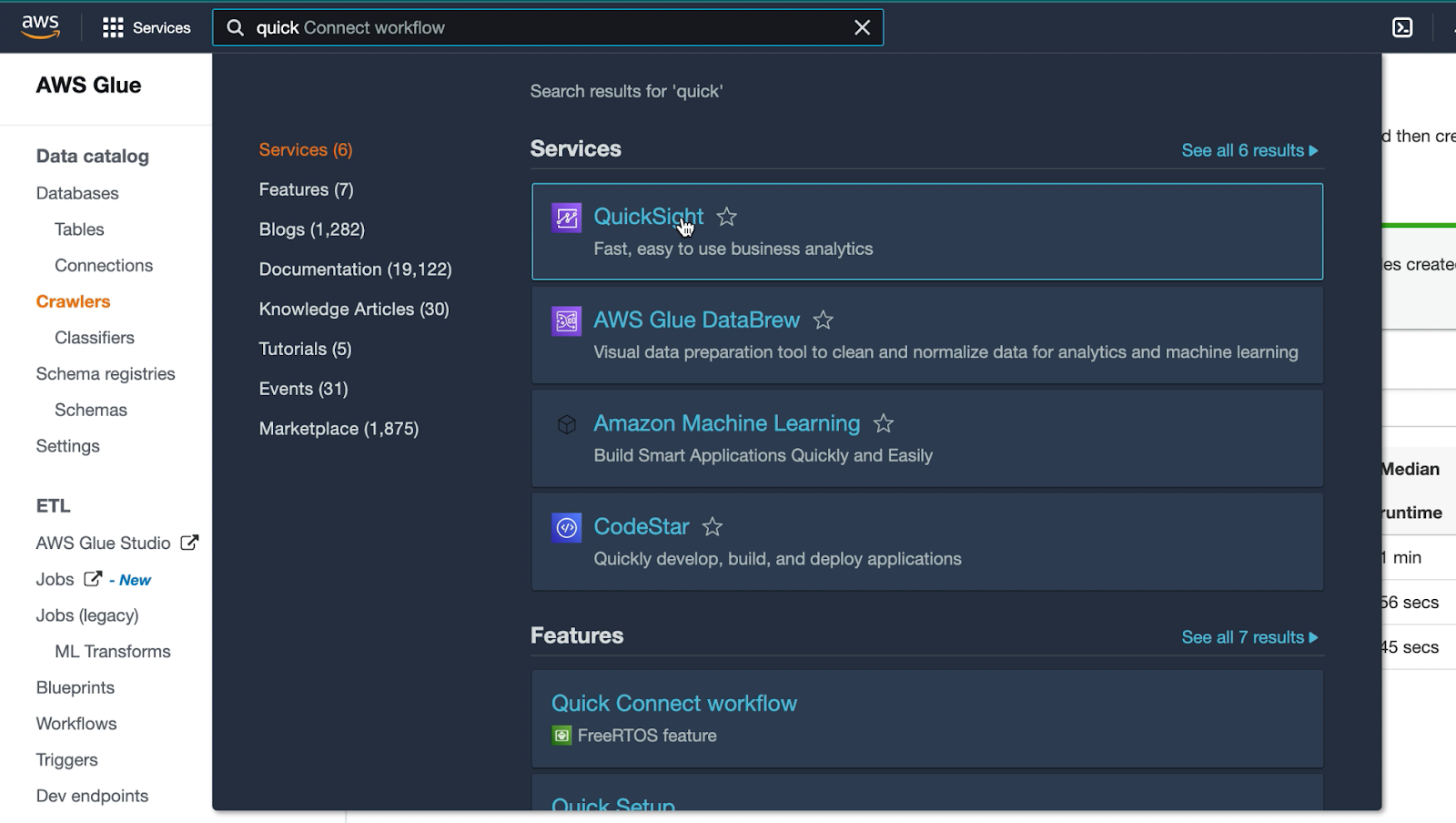Click "Quickly develop, build, and deploy applications" text
Screen dimensions: 1456x823
[x=778, y=559]
